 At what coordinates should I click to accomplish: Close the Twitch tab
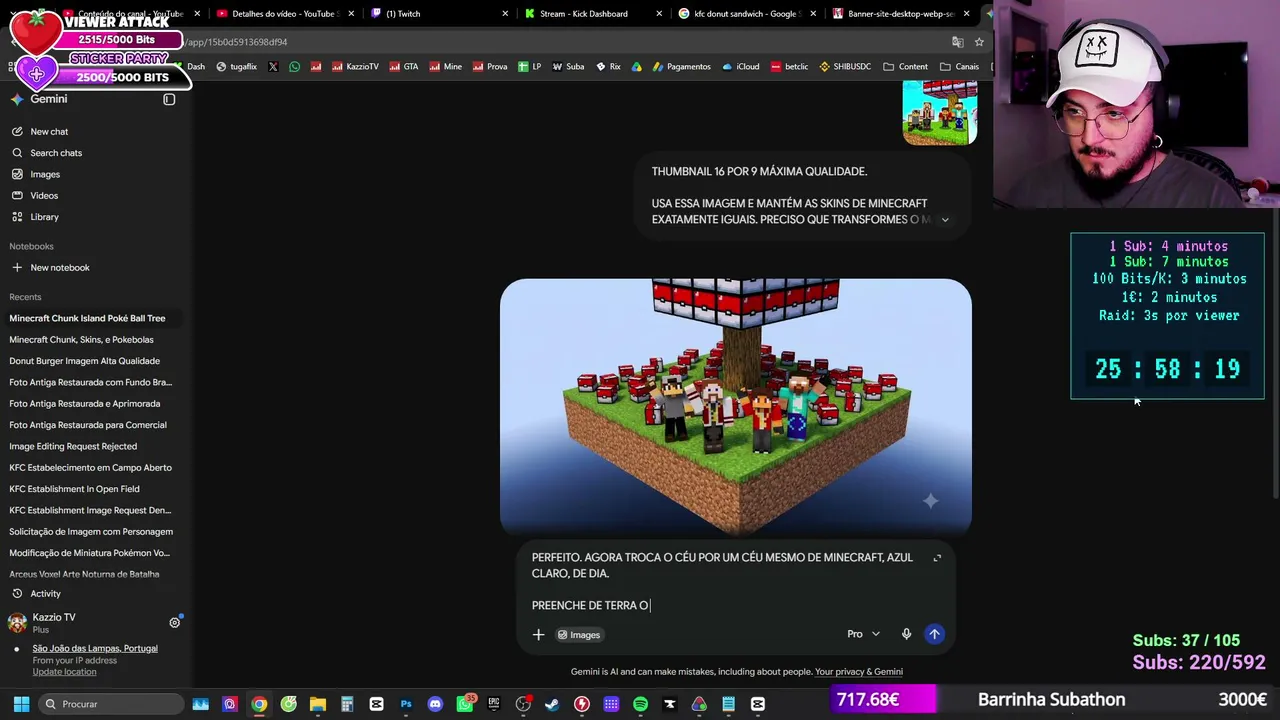505,14
